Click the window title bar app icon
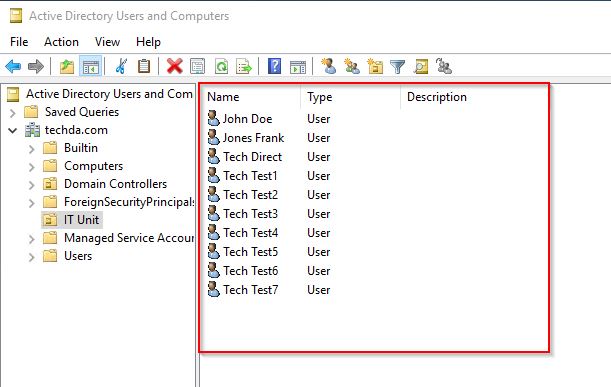Viewport: 611px width, 387px height. coord(16,16)
